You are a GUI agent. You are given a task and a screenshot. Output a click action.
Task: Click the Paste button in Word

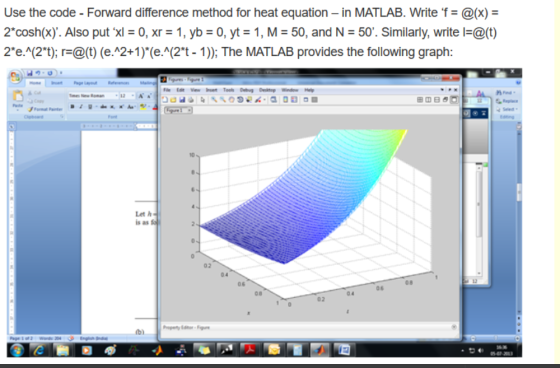point(18,100)
